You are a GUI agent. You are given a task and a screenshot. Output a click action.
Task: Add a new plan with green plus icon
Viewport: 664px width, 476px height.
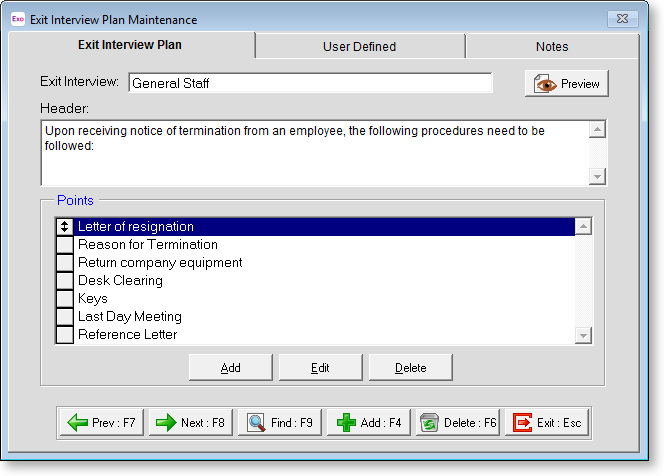point(370,423)
